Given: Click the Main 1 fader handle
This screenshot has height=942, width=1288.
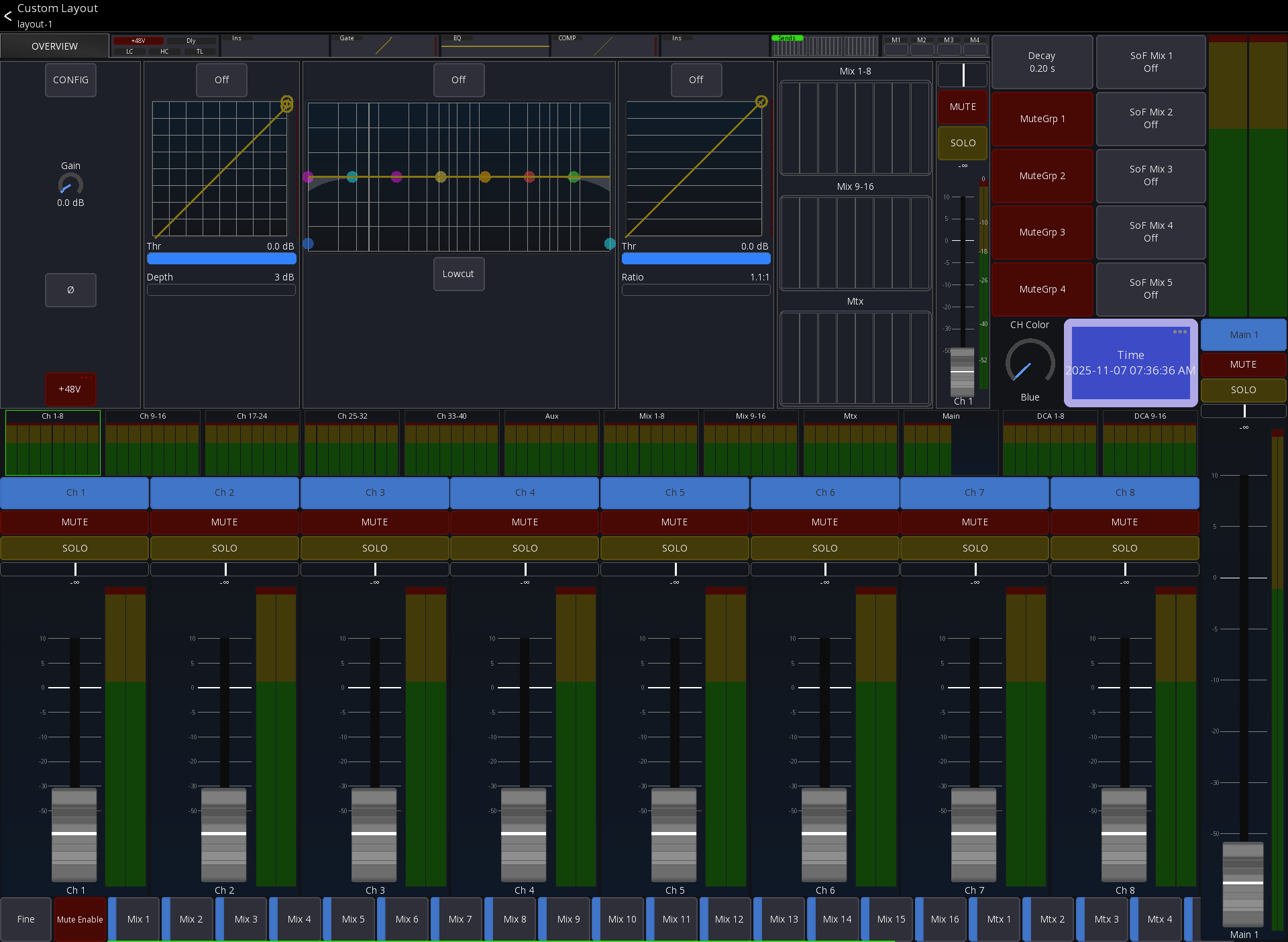Looking at the screenshot, I should (1243, 884).
